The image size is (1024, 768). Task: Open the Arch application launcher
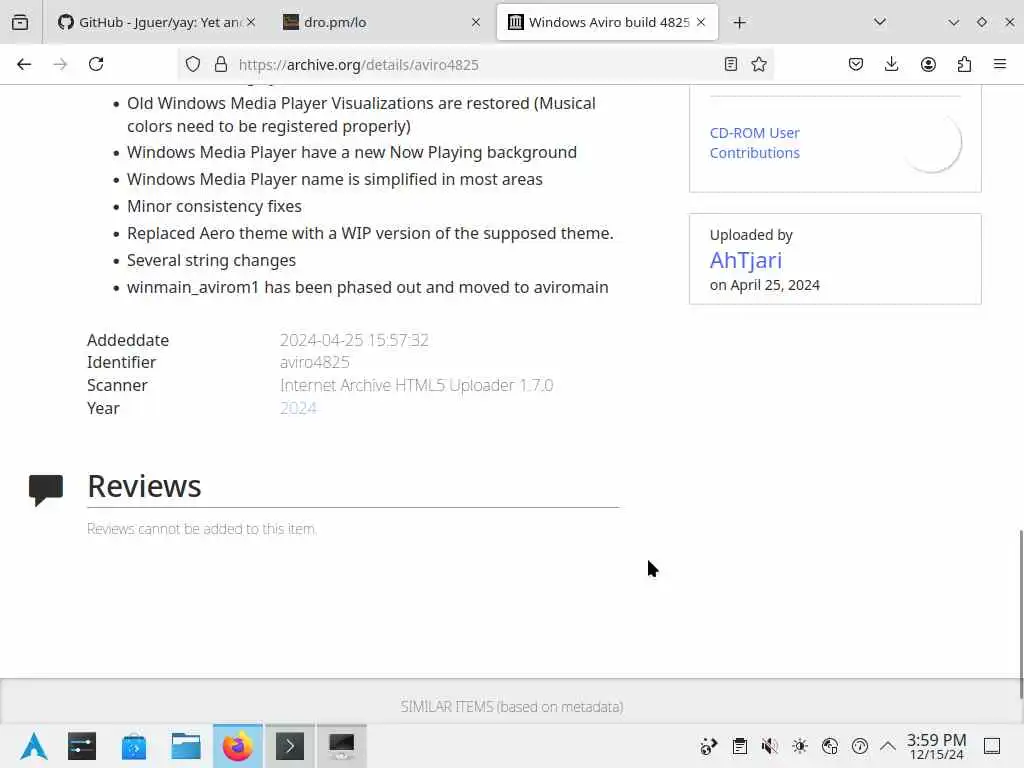33,746
